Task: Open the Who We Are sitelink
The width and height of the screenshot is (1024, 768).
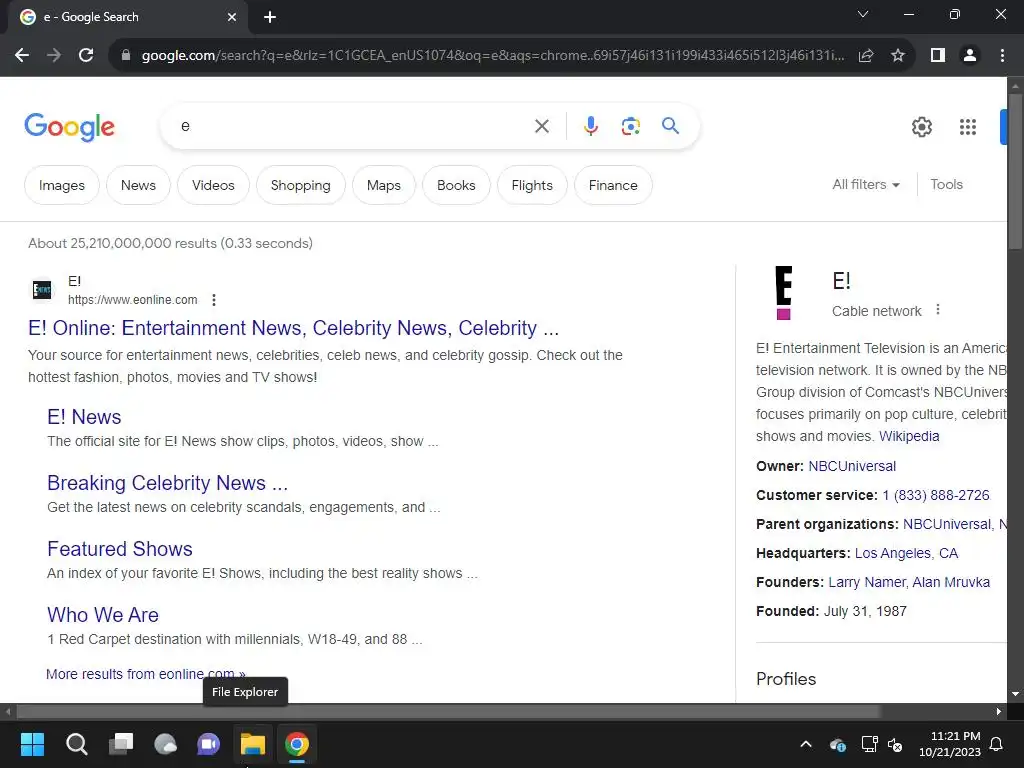Action: tap(103, 615)
